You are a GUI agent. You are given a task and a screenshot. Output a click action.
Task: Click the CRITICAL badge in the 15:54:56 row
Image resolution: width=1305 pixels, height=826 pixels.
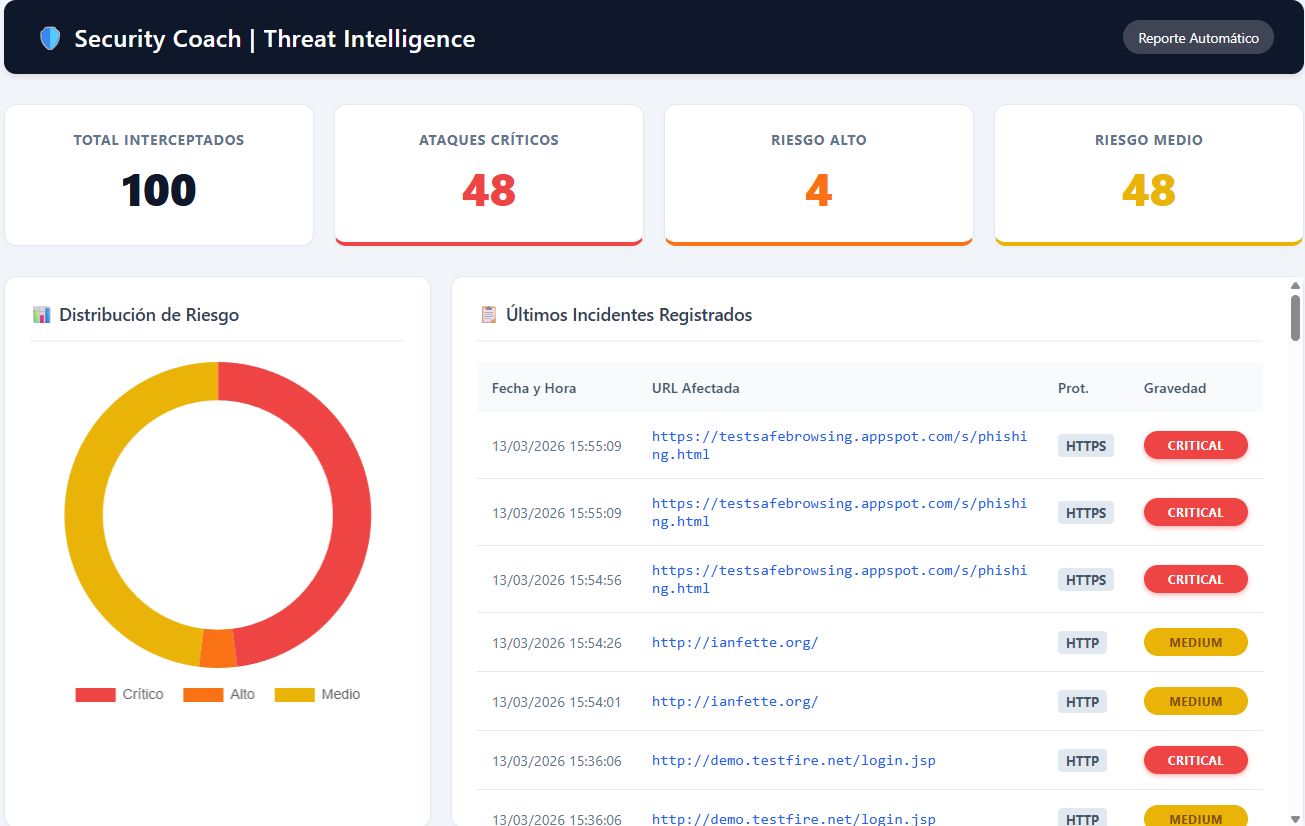1196,579
